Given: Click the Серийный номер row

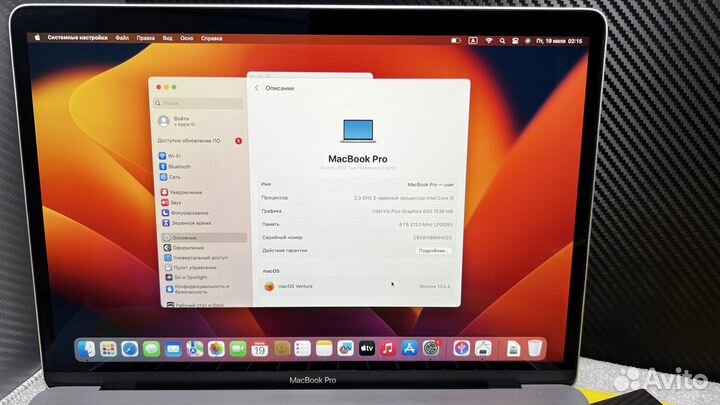Looking at the screenshot, I should coord(357,238).
